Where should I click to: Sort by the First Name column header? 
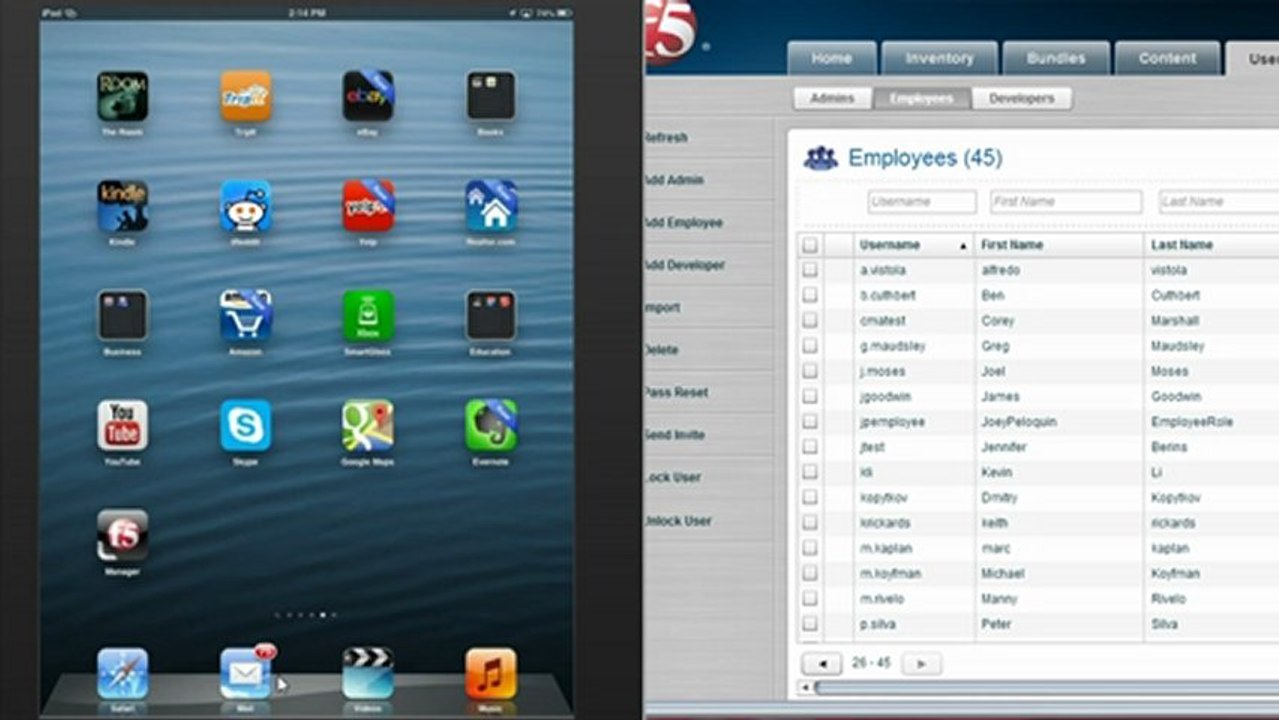(1059, 245)
